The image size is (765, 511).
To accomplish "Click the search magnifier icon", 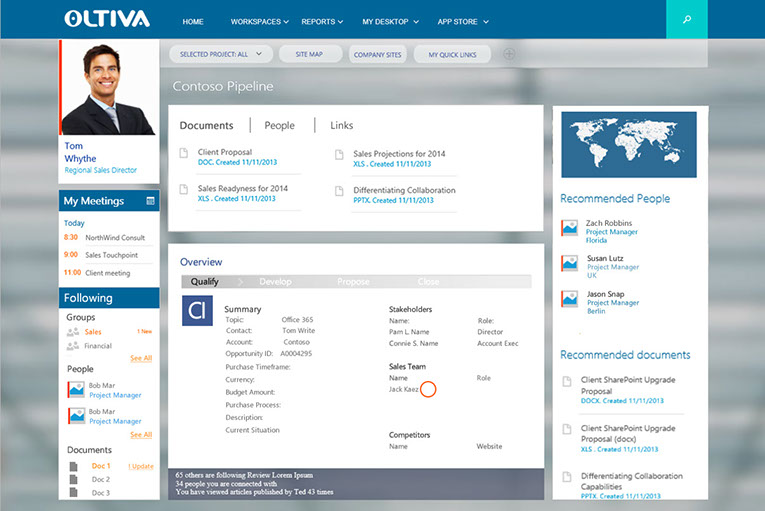I will click(686, 20).
